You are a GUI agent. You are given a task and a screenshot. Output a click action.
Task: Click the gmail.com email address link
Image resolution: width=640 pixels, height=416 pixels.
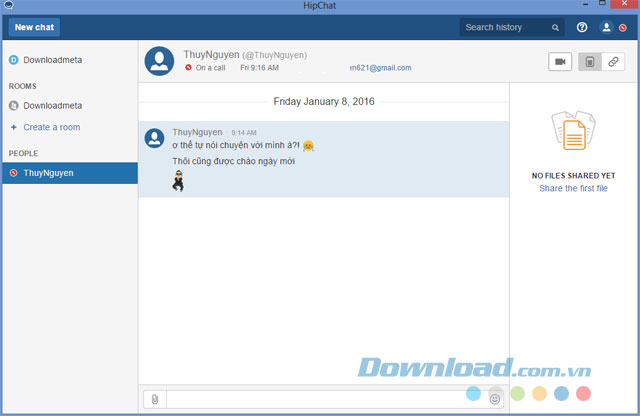point(380,68)
